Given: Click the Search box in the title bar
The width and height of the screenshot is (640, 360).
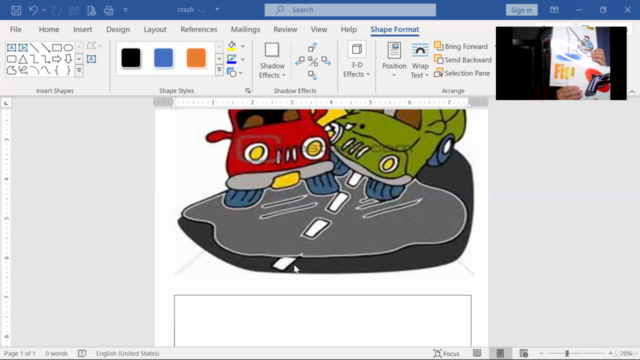Looking at the screenshot, I should (x=350, y=10).
